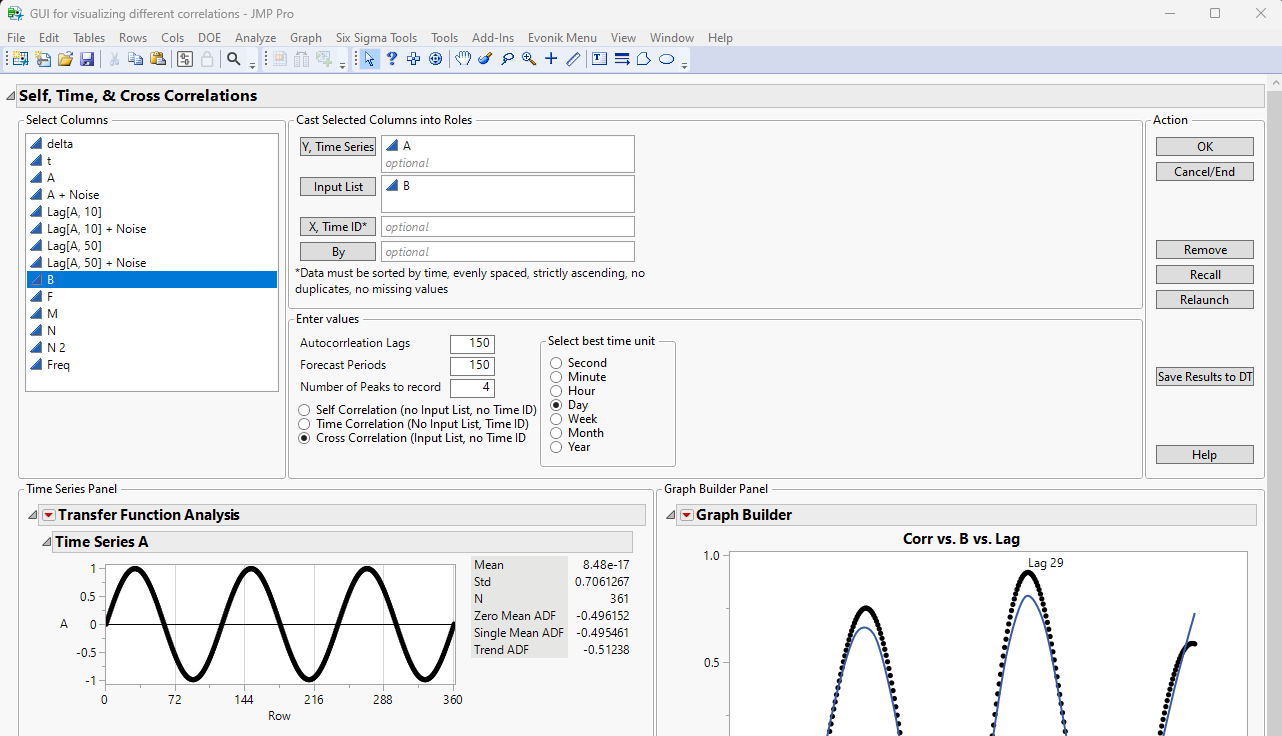Open the Annotate text tool
The height and width of the screenshot is (736, 1282).
[597, 58]
